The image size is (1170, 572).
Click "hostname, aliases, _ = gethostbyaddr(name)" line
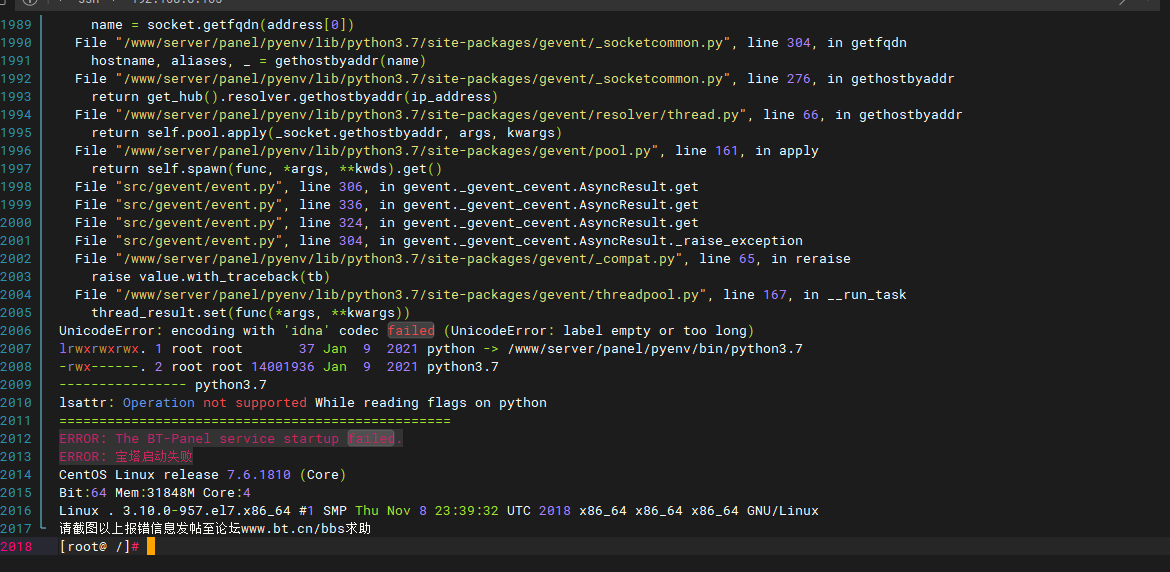pos(259,60)
